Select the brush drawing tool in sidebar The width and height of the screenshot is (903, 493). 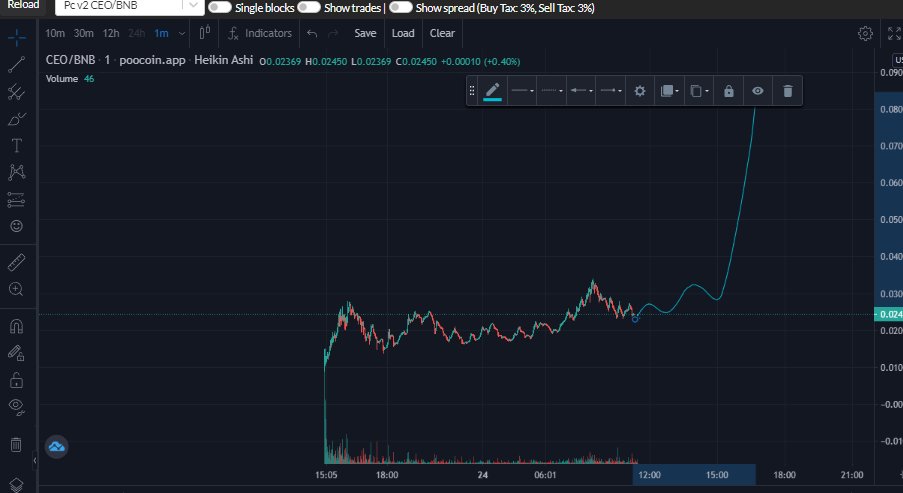click(17, 119)
